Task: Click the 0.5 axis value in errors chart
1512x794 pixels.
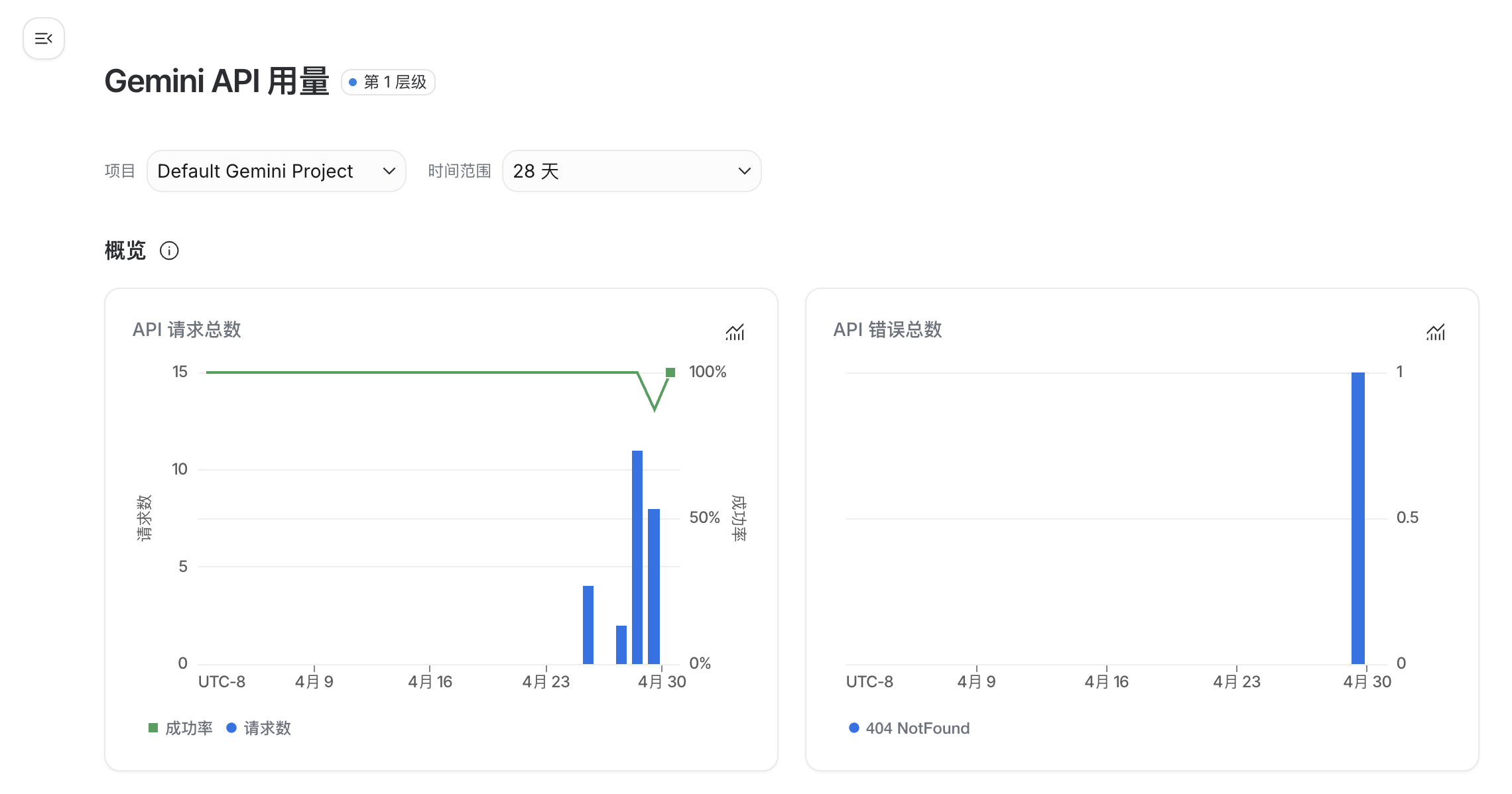Action: [1407, 518]
